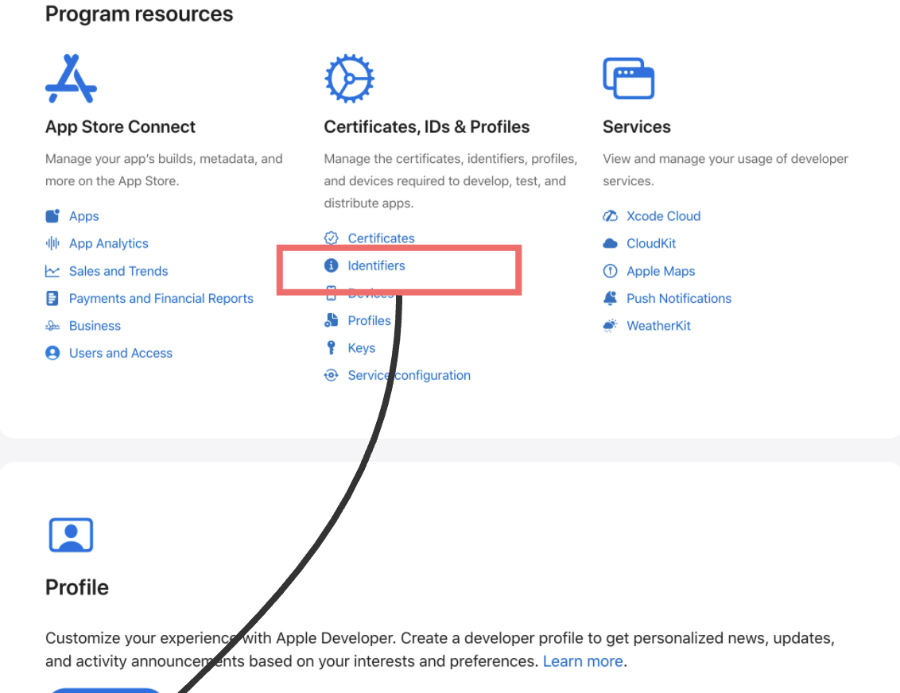The height and width of the screenshot is (693, 900).
Task: Open the Identifiers link
Action: pos(376,265)
